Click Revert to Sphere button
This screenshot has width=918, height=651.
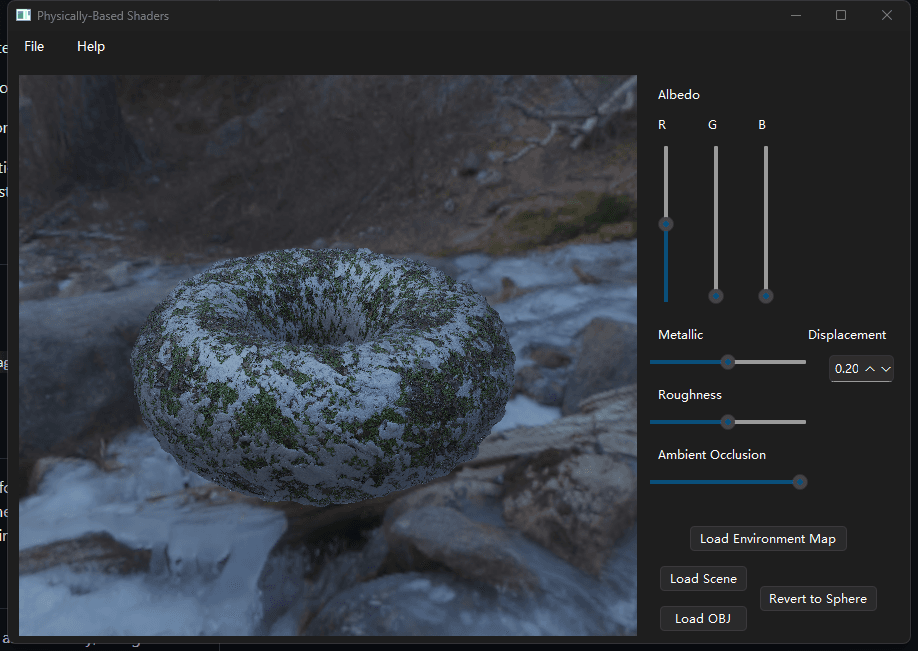click(x=818, y=598)
